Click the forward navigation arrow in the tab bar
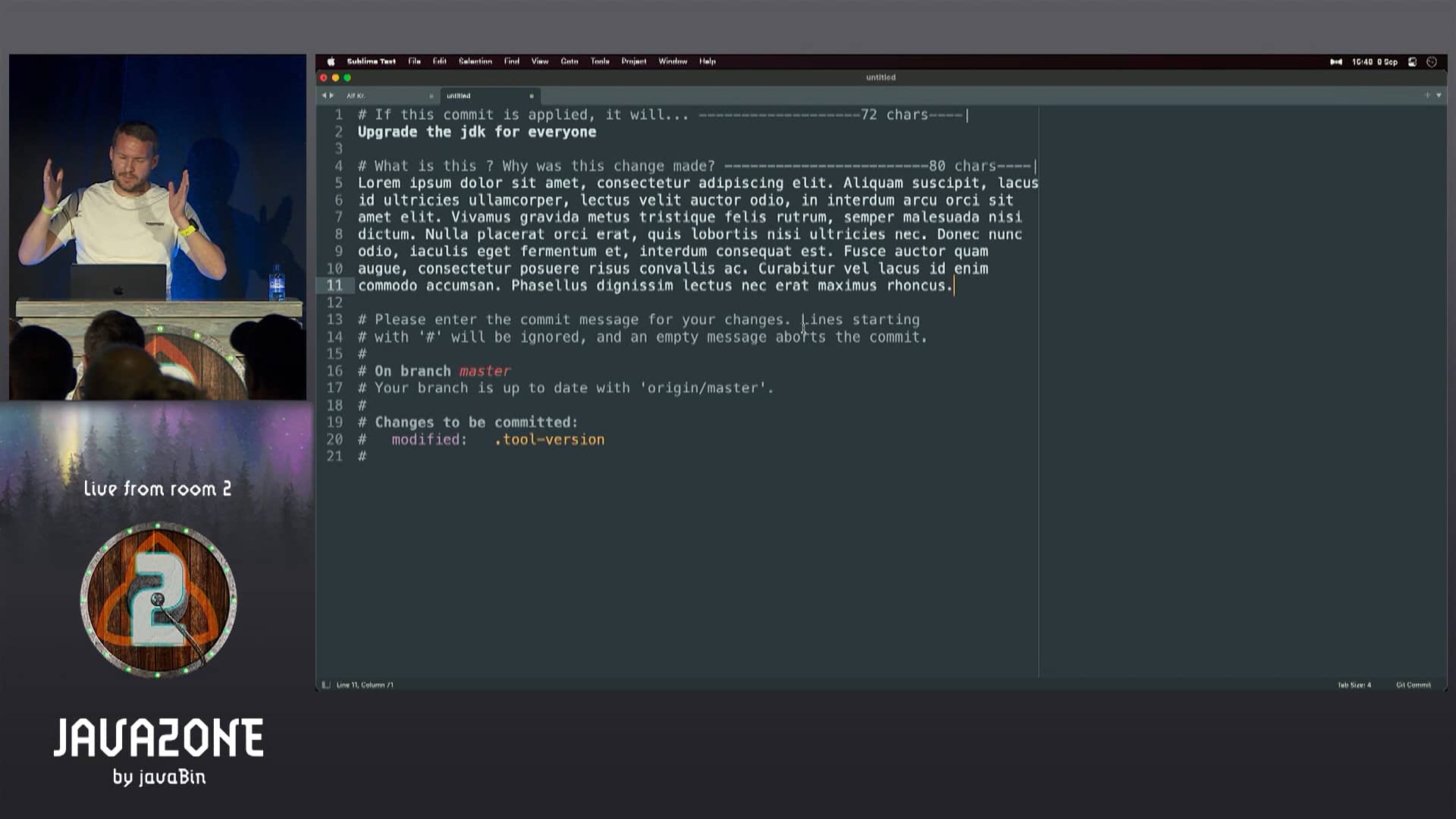 tap(332, 96)
